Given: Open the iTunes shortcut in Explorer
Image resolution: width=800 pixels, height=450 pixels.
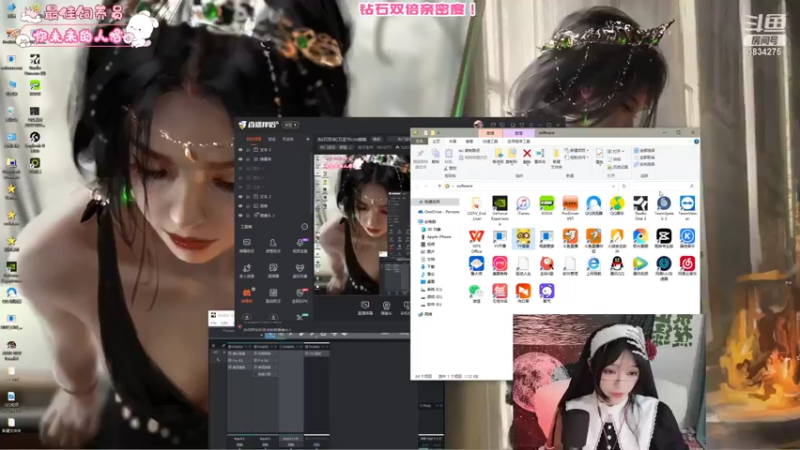Looking at the screenshot, I should (x=523, y=206).
